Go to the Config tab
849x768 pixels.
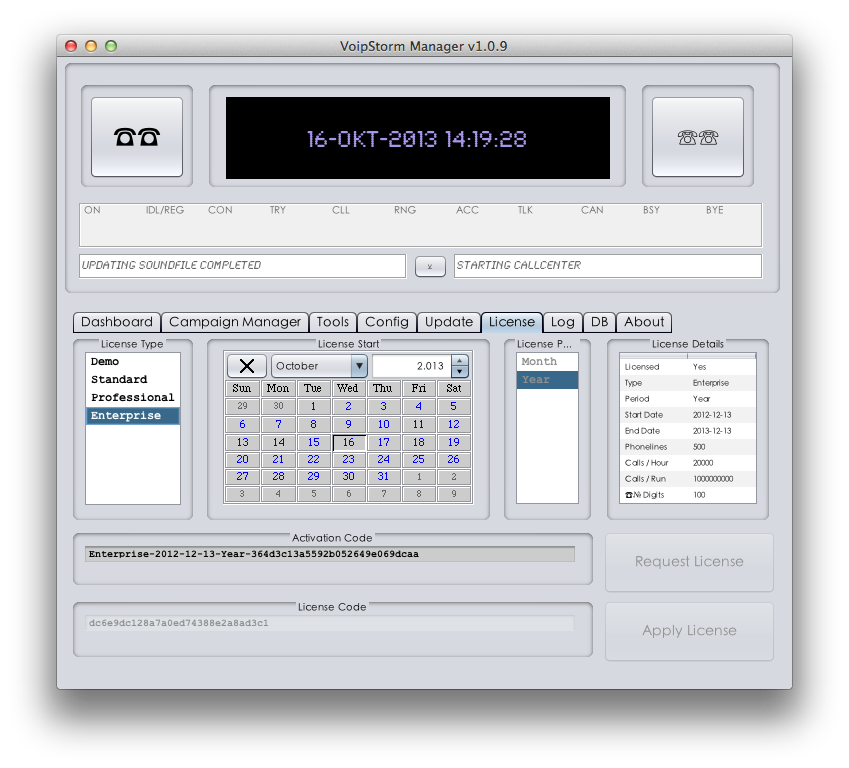(386, 322)
